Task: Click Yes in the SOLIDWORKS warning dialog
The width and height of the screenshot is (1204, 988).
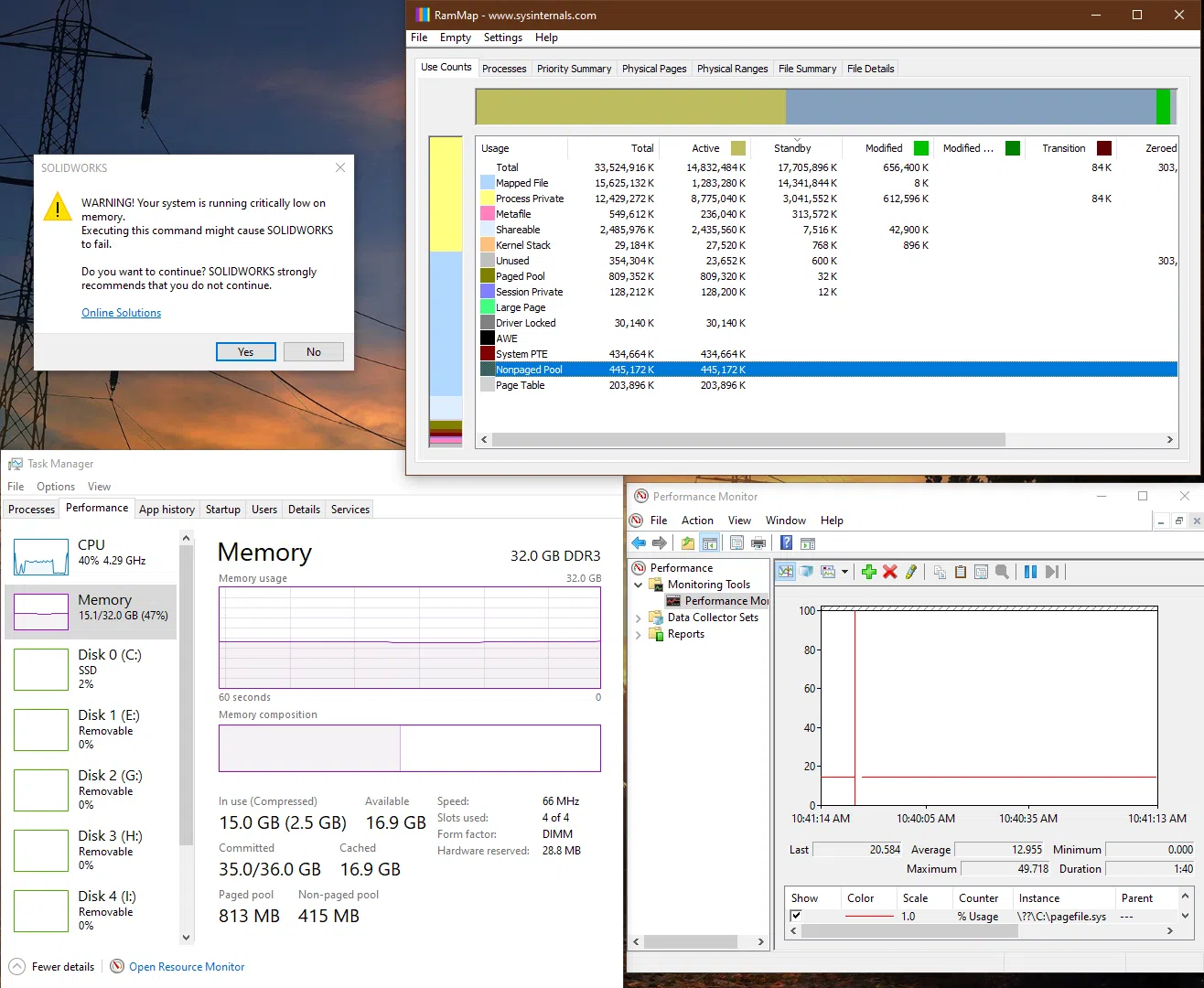Action: 245,352
